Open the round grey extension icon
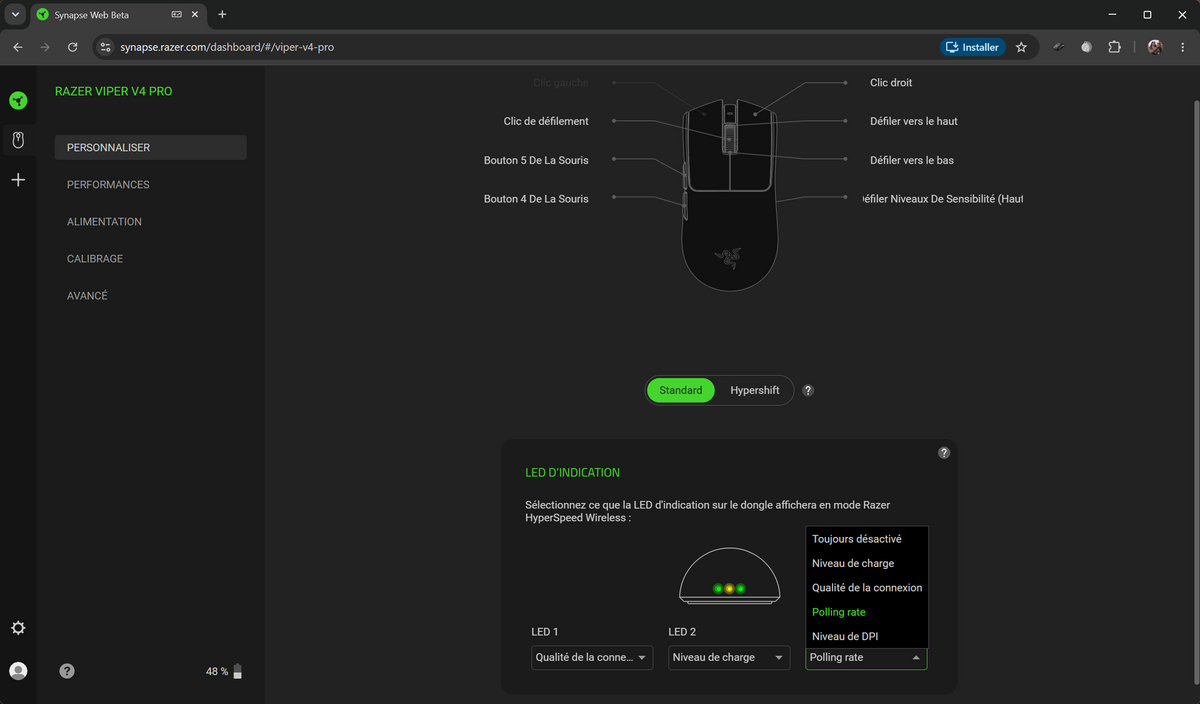Image resolution: width=1200 pixels, height=704 pixels. (x=1087, y=47)
